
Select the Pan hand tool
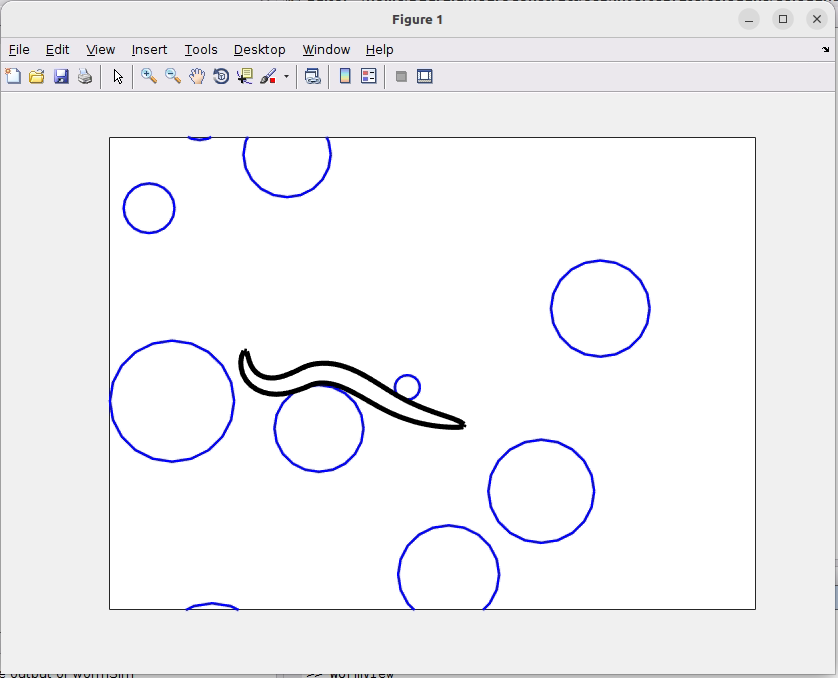[x=197, y=76]
